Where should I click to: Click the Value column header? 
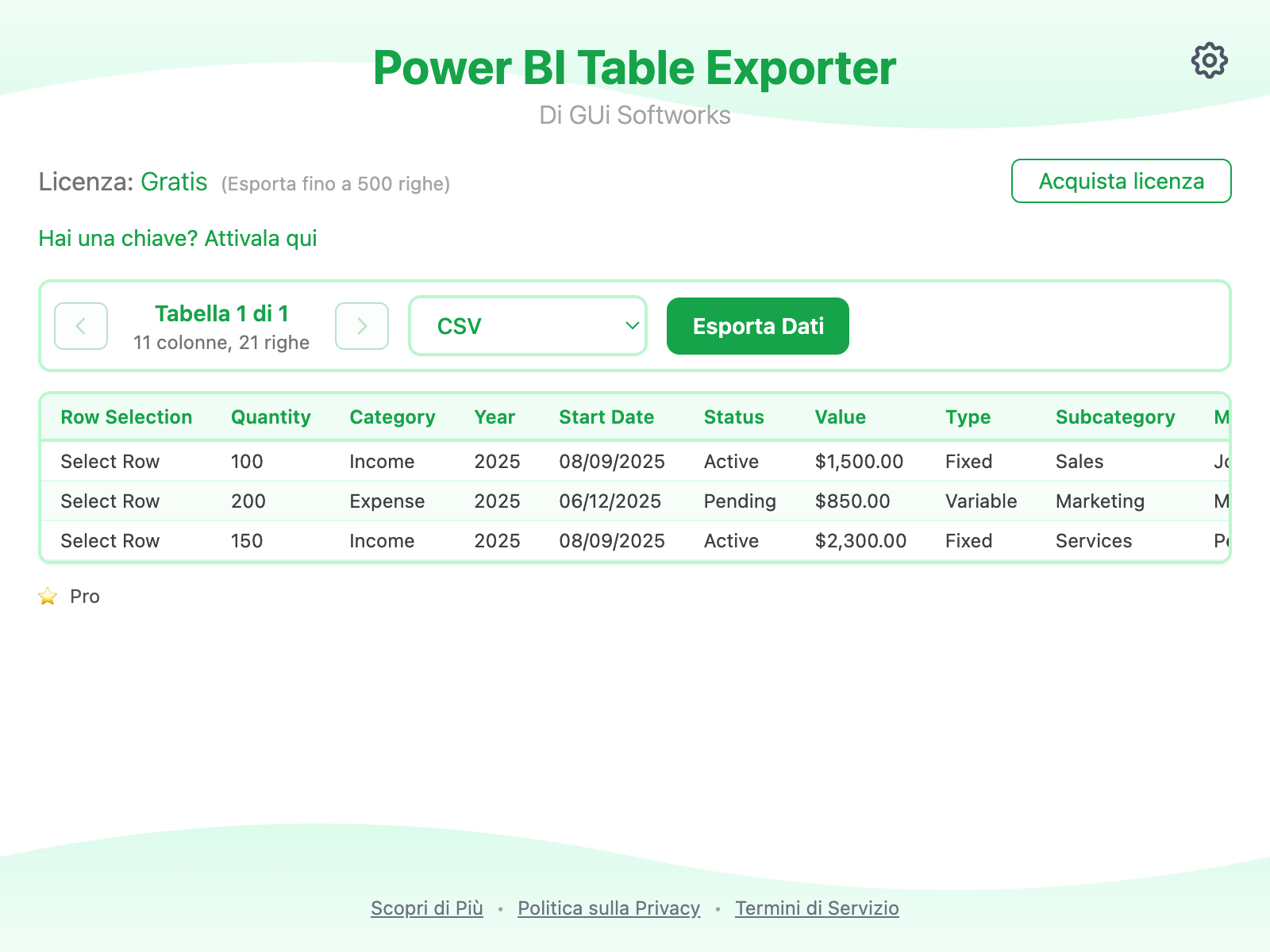(x=840, y=417)
